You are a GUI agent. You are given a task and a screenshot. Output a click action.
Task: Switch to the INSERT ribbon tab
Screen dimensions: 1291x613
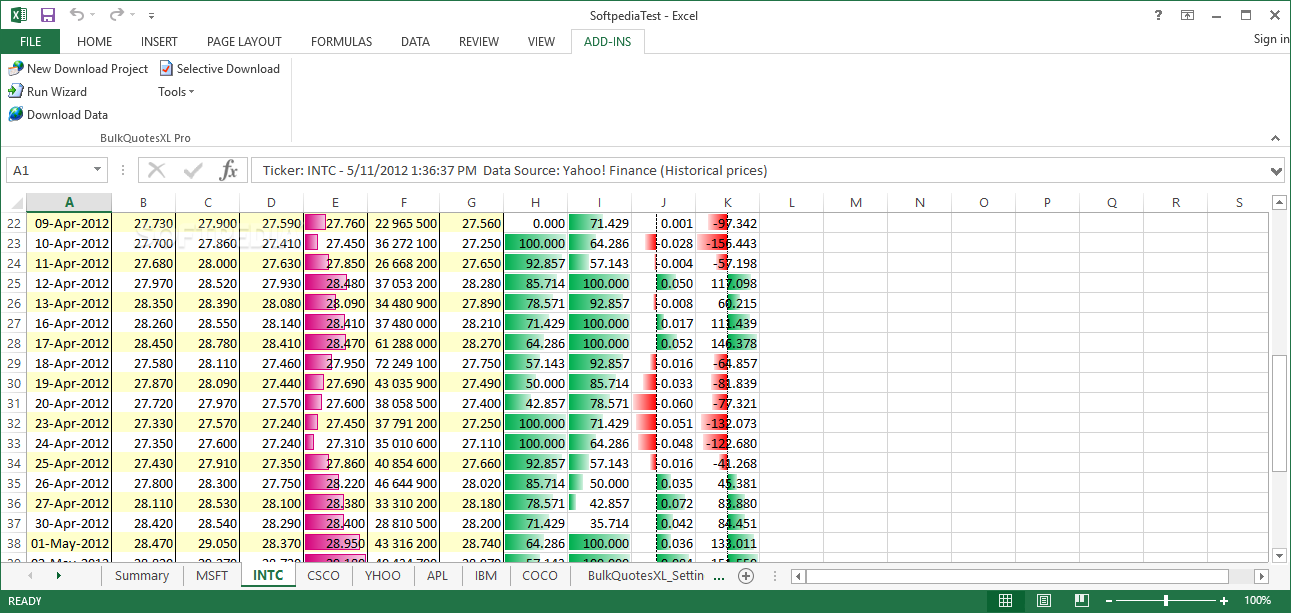click(x=159, y=42)
